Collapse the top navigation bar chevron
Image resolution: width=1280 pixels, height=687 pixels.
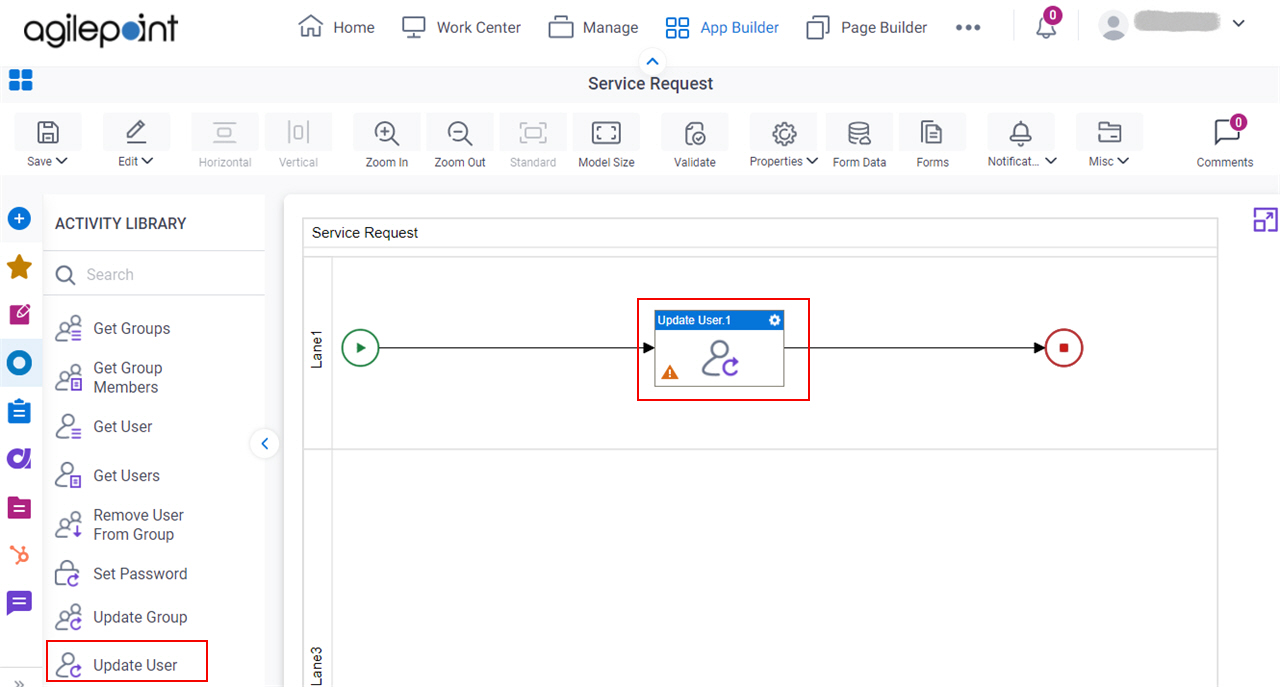click(651, 61)
